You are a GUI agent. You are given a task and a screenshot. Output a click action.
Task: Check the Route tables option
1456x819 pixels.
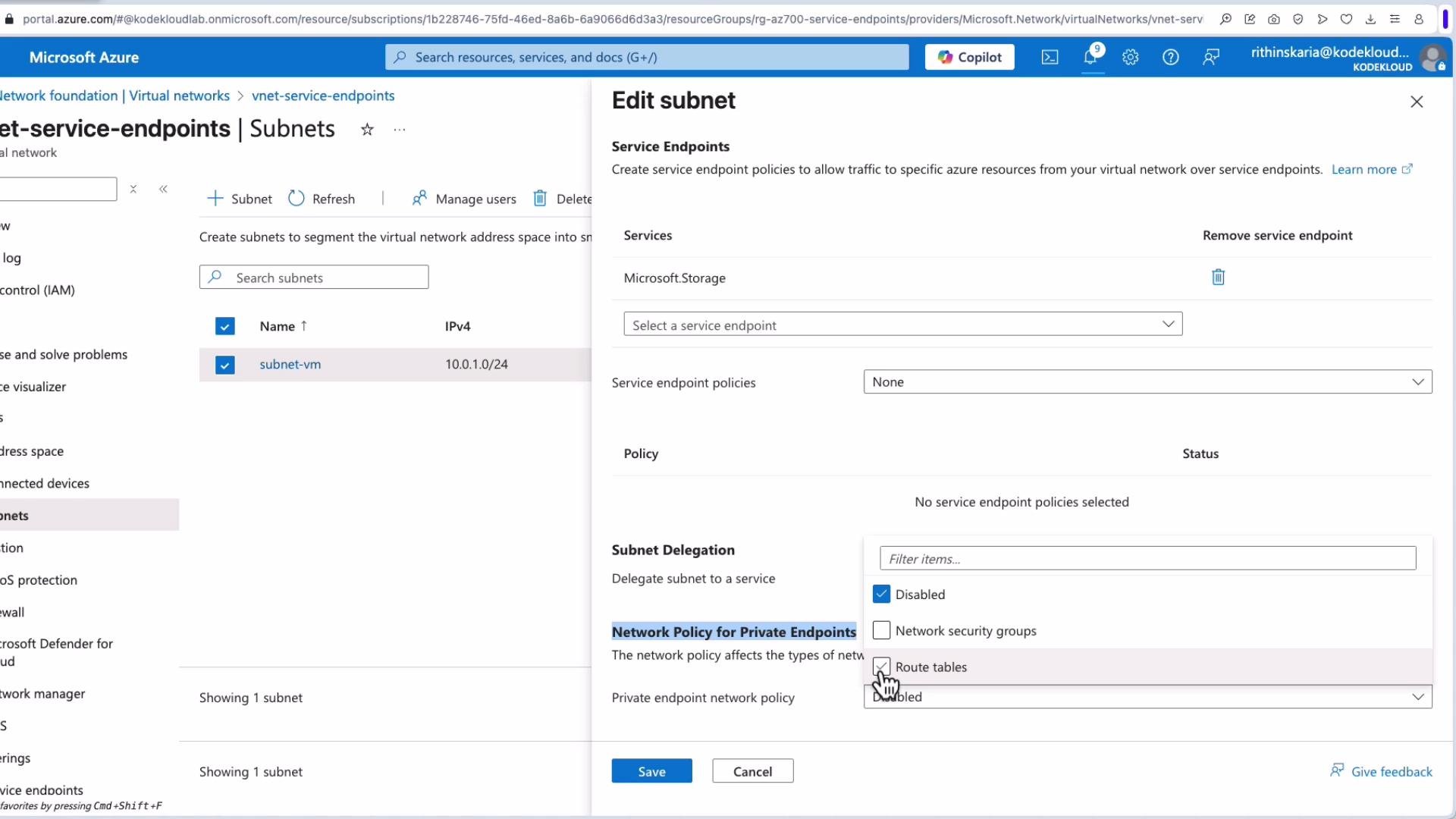pyautogui.click(x=881, y=667)
